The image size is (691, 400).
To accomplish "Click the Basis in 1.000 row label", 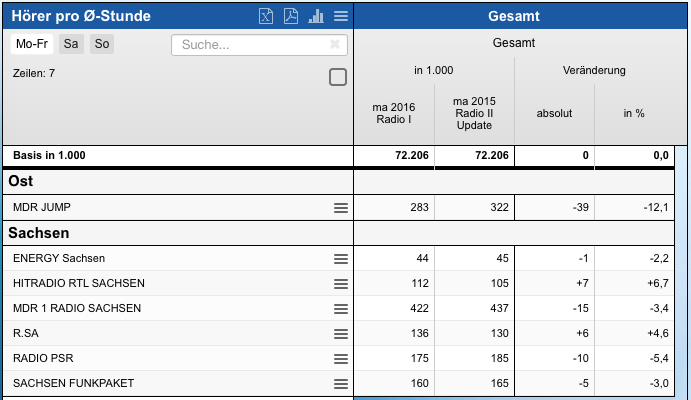I will click(x=49, y=156).
